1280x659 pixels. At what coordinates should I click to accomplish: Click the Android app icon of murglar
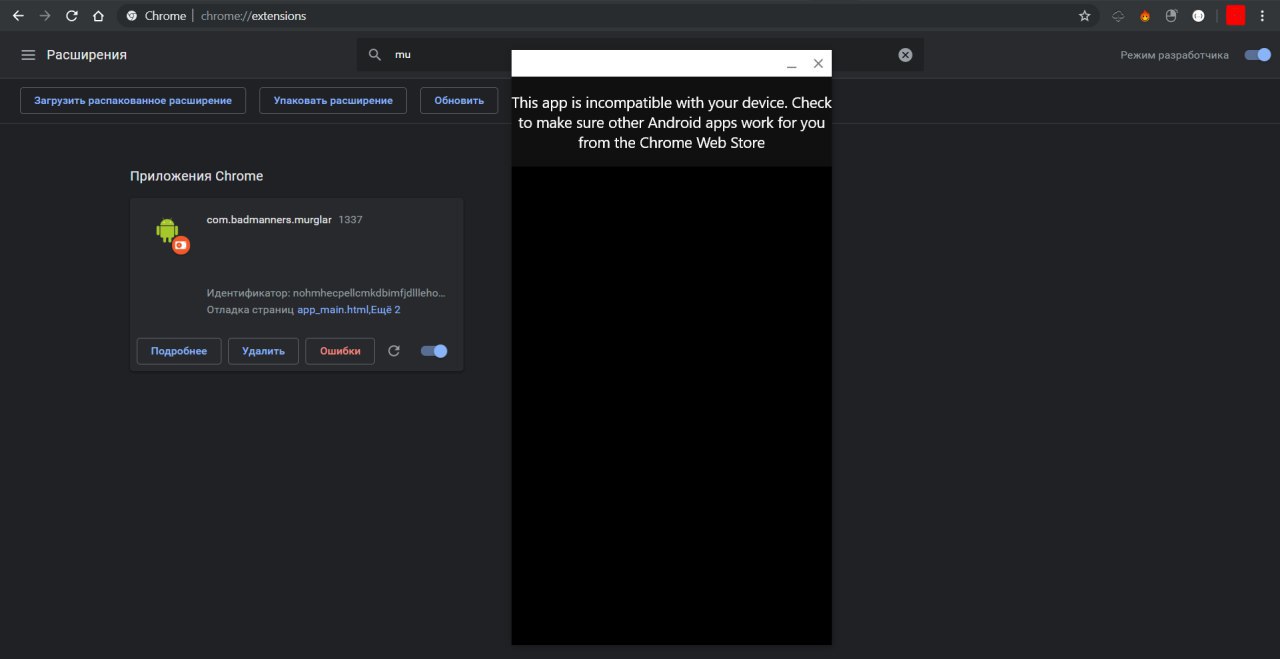point(172,234)
